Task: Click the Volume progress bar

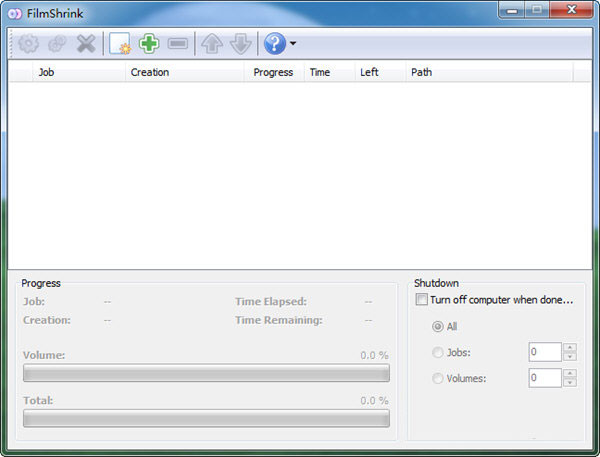Action: click(x=206, y=373)
